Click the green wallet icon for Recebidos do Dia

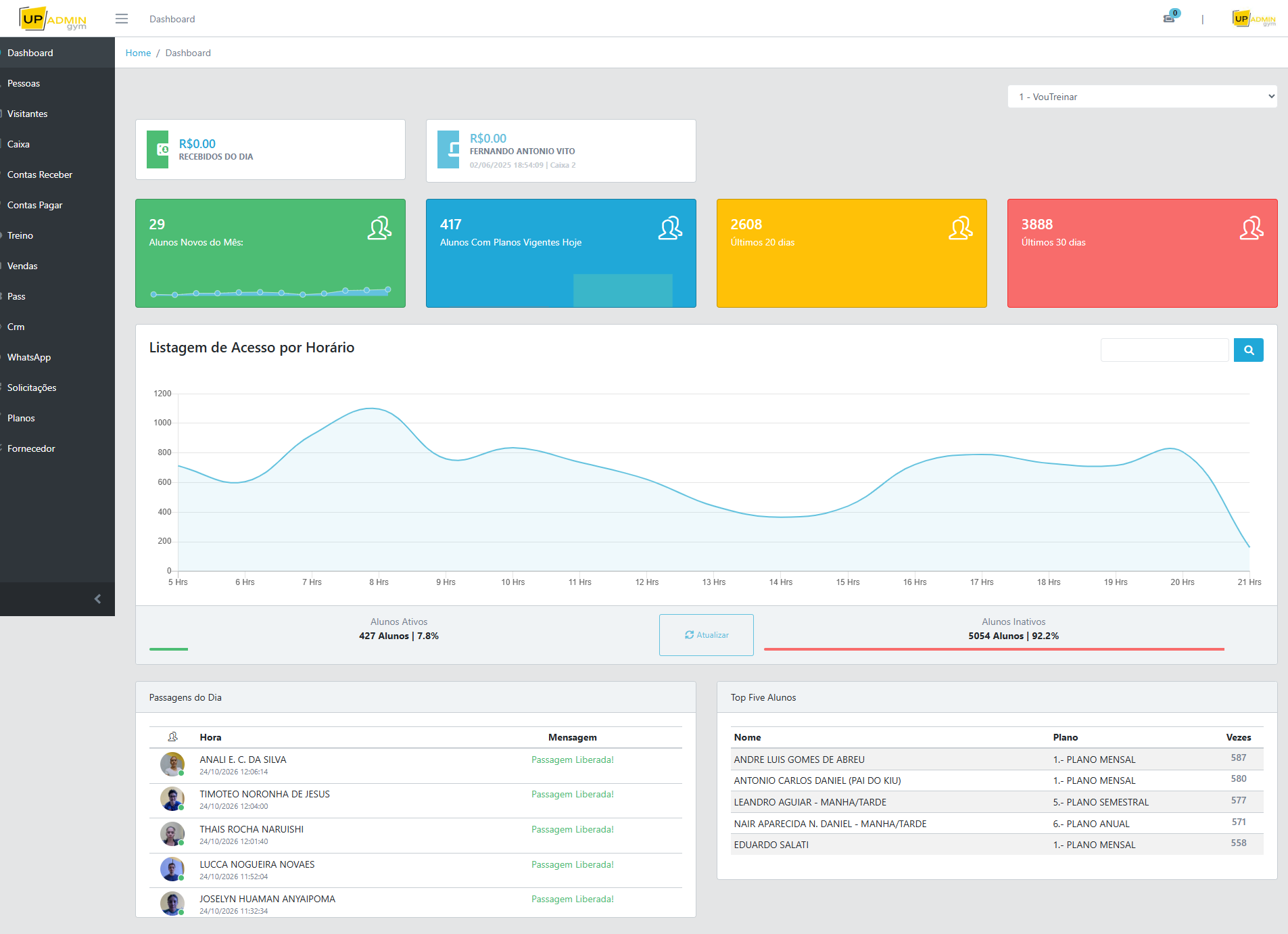(158, 149)
